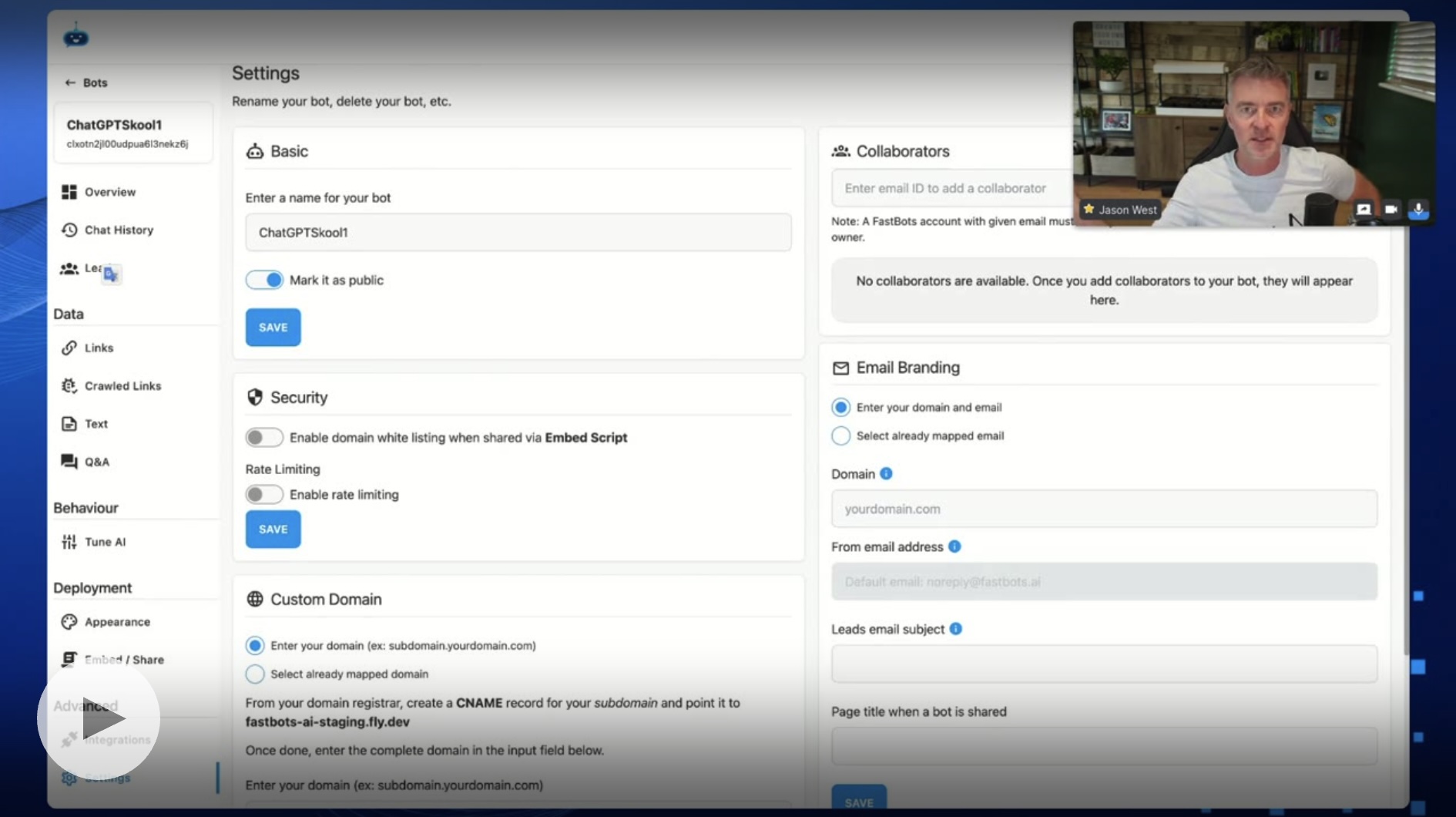Select the Links data icon
The height and width of the screenshot is (817, 1456).
[69, 348]
